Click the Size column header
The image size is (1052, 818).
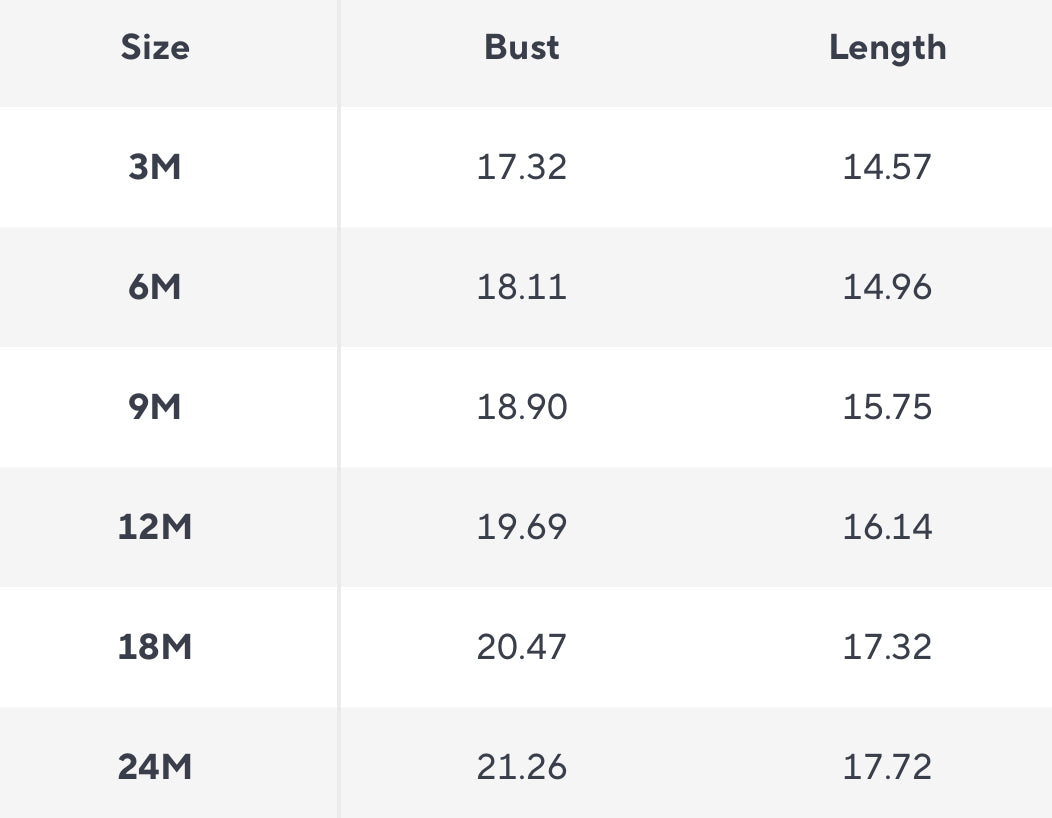(x=155, y=48)
